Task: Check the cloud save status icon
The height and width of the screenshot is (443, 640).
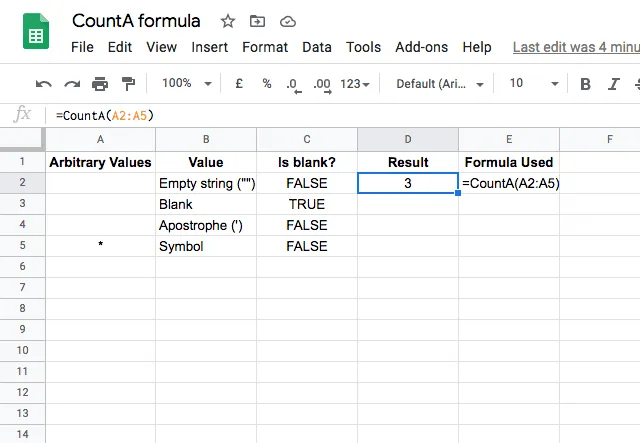Action: tap(288, 21)
